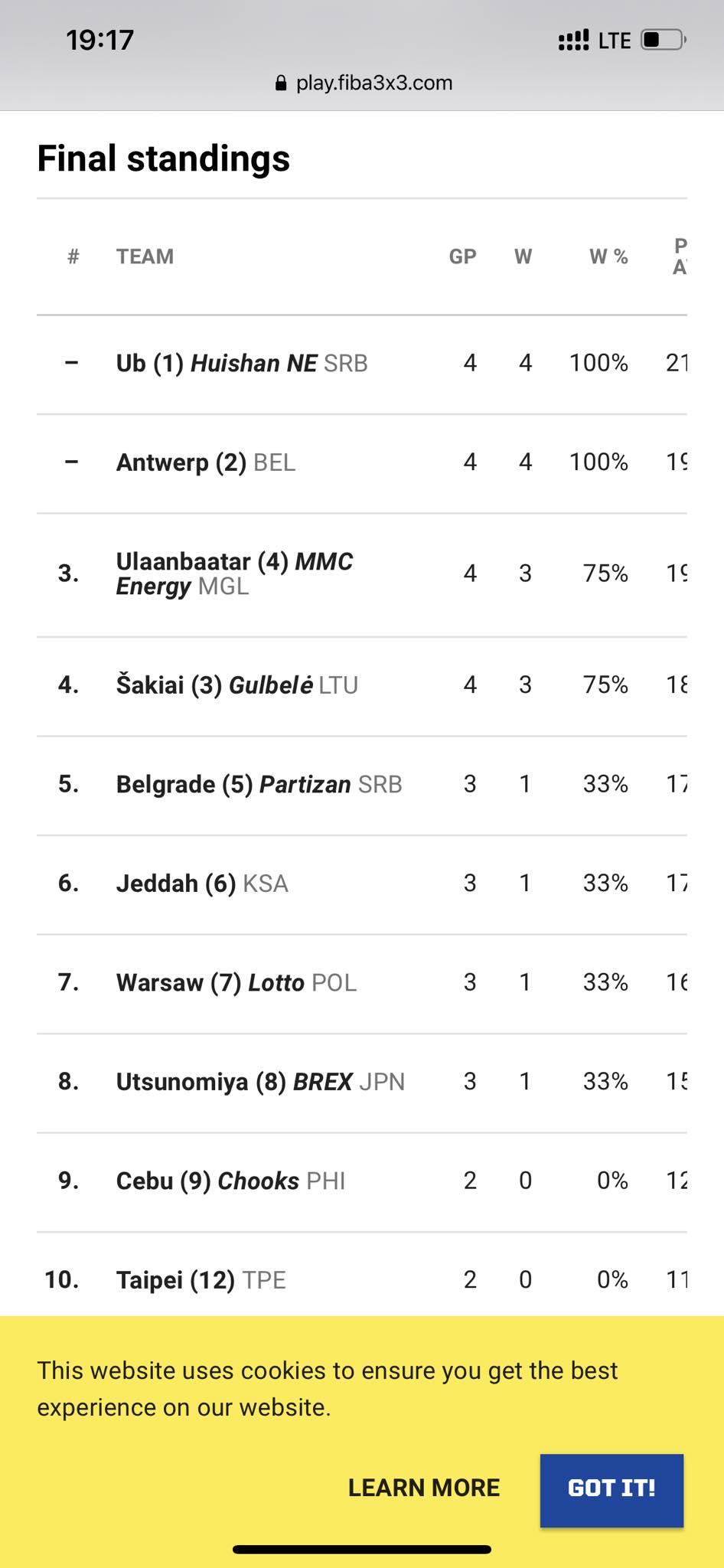Open the LEARN MORE cookie link
724x1568 pixels.
(x=423, y=1488)
